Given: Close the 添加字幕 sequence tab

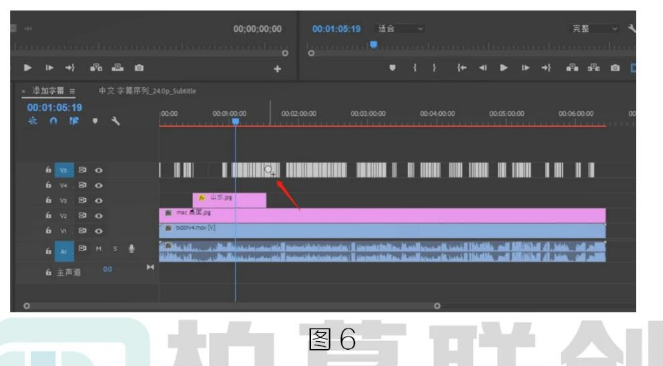Looking at the screenshot, I should click(24, 91).
